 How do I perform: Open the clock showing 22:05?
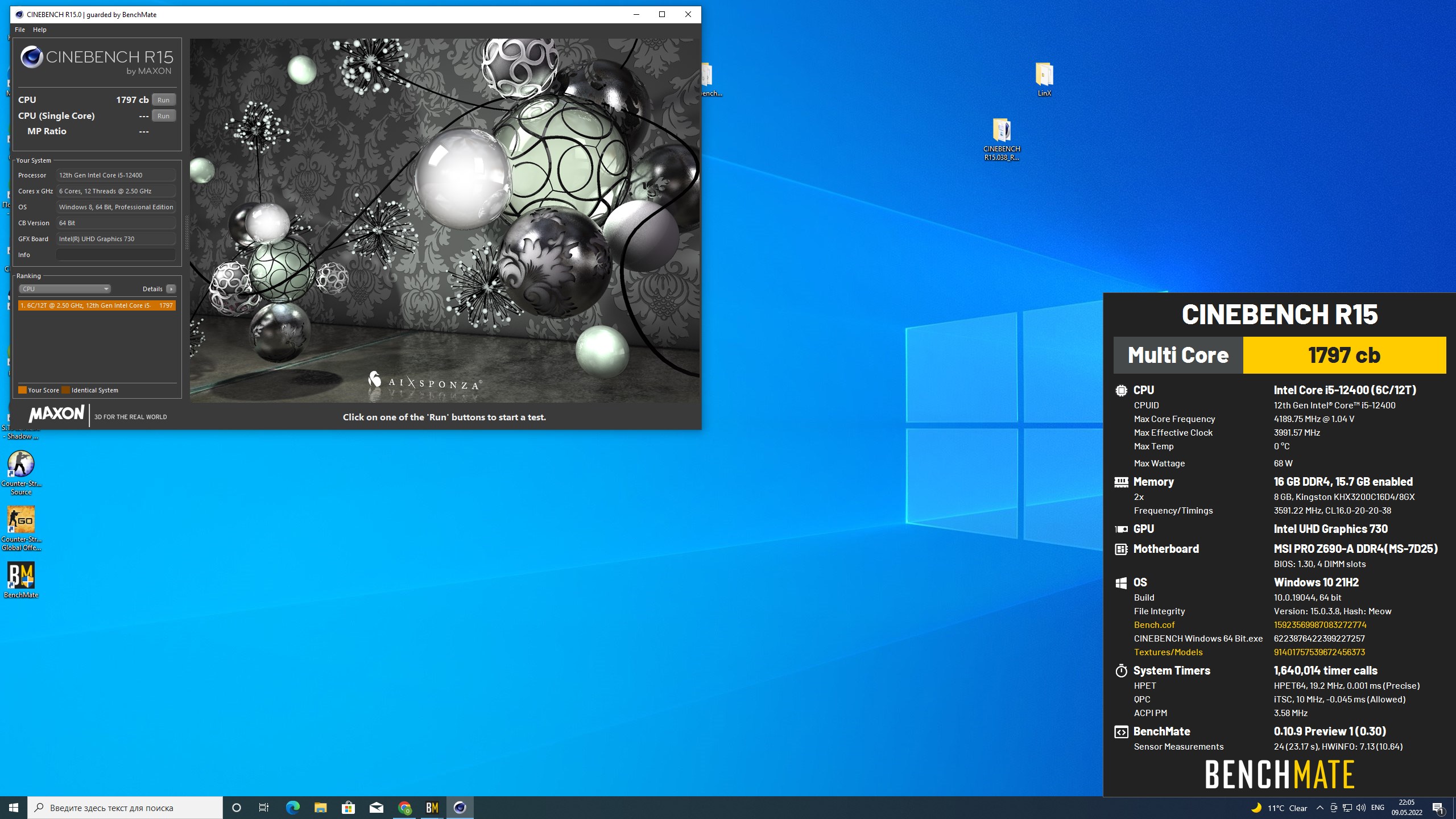[x=1407, y=808]
